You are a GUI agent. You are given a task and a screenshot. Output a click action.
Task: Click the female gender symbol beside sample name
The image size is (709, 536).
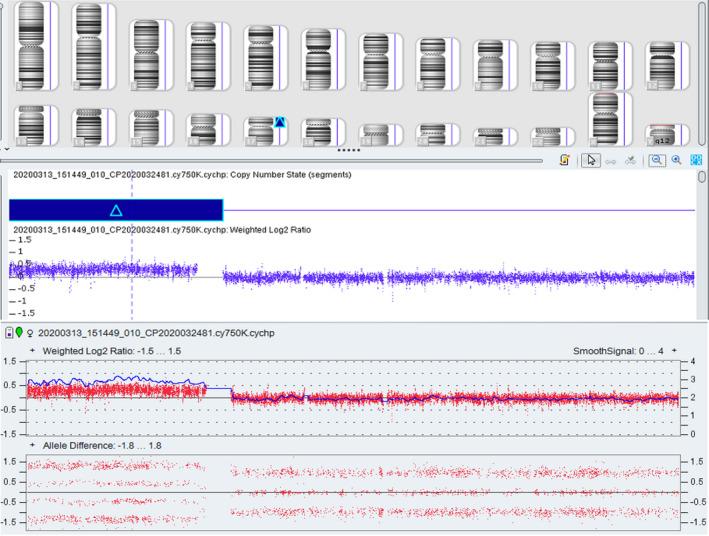[32, 332]
